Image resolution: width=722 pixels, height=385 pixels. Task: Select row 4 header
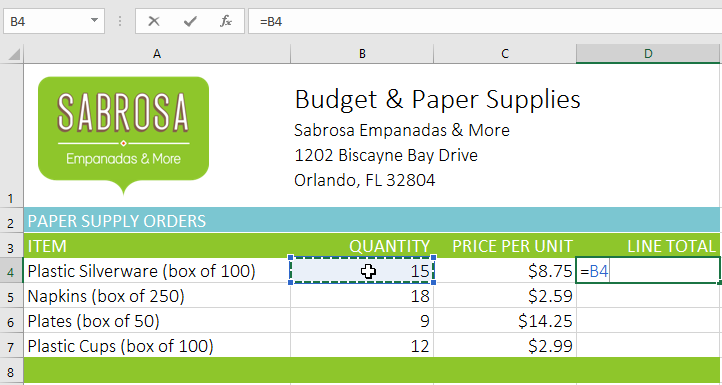(x=12, y=271)
